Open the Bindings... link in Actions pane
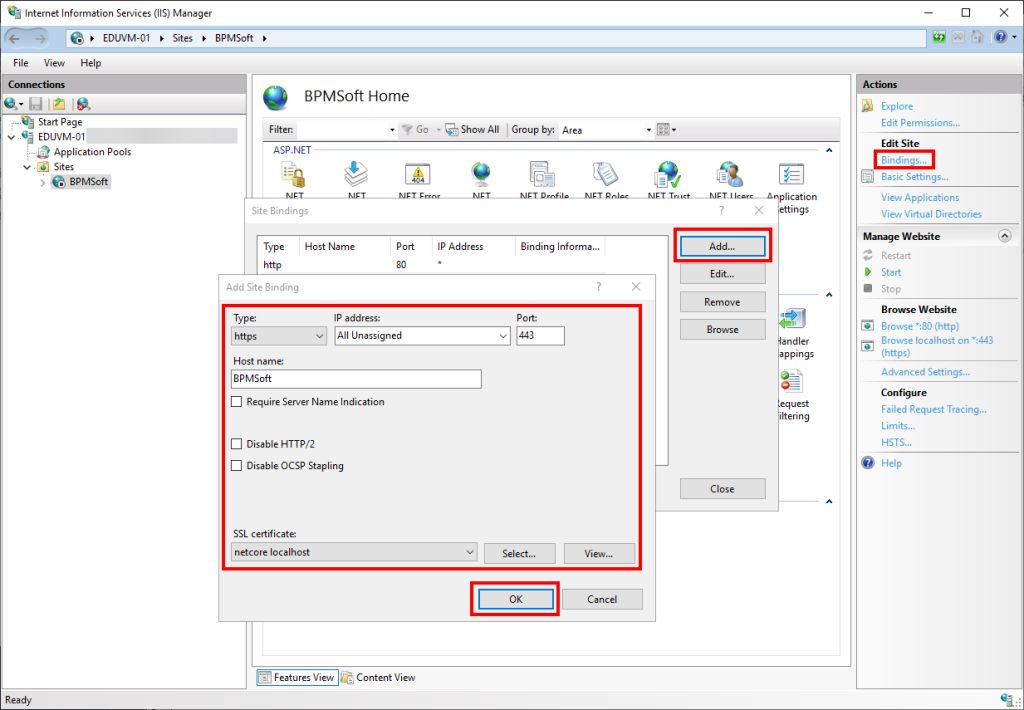1024x710 pixels. [x=904, y=160]
